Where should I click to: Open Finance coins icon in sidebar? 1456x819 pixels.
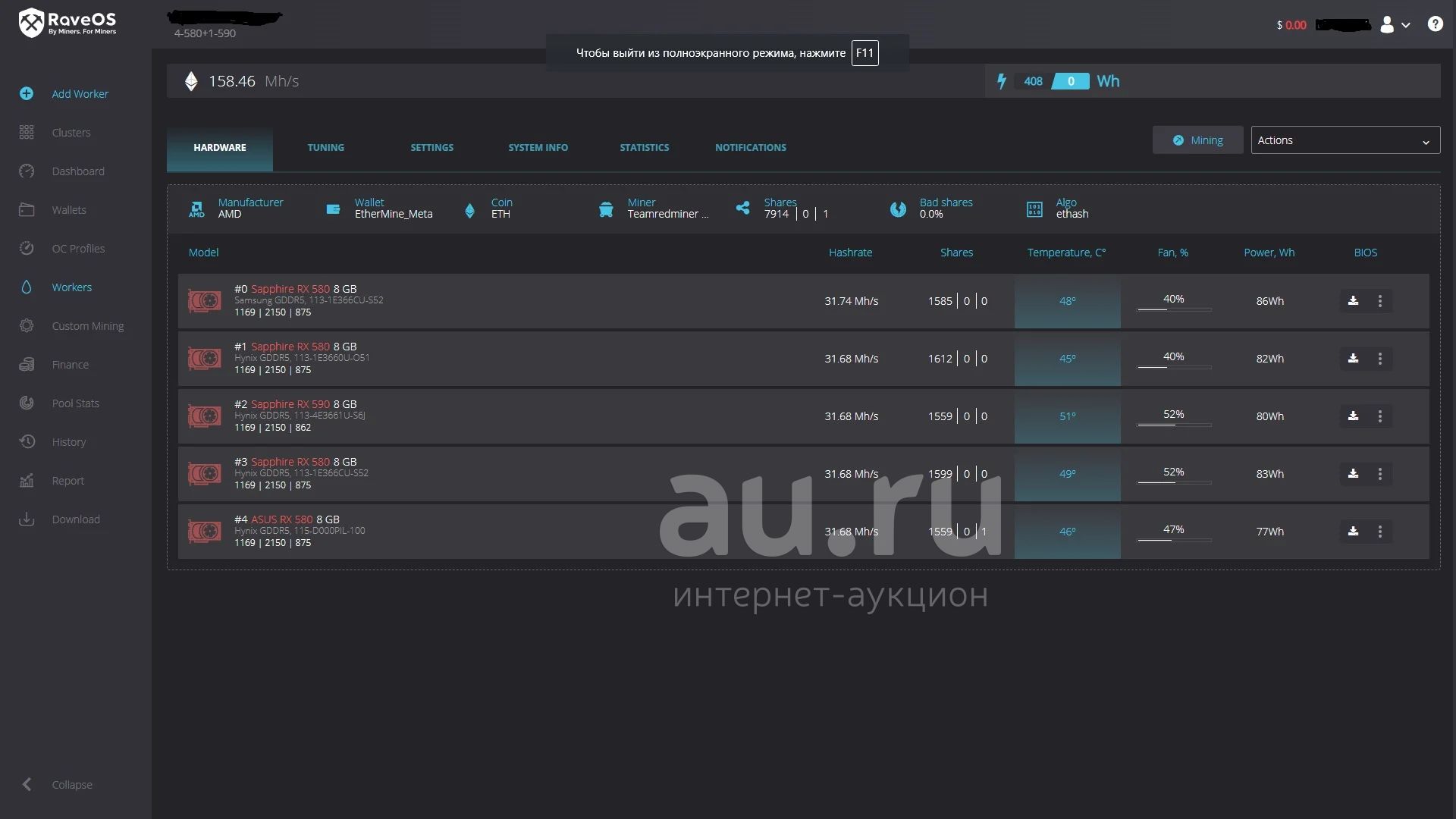click(x=27, y=364)
